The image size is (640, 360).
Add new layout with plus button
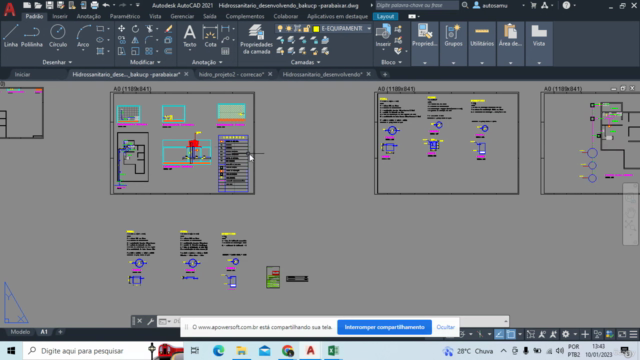tap(60, 332)
